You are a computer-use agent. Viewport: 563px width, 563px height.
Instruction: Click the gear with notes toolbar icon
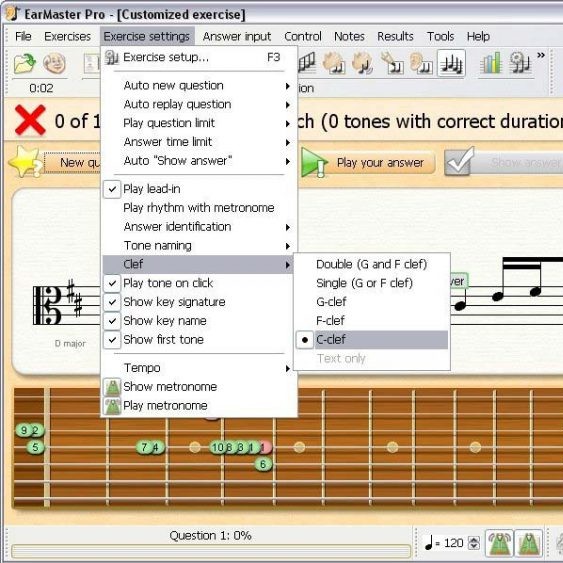(520, 63)
